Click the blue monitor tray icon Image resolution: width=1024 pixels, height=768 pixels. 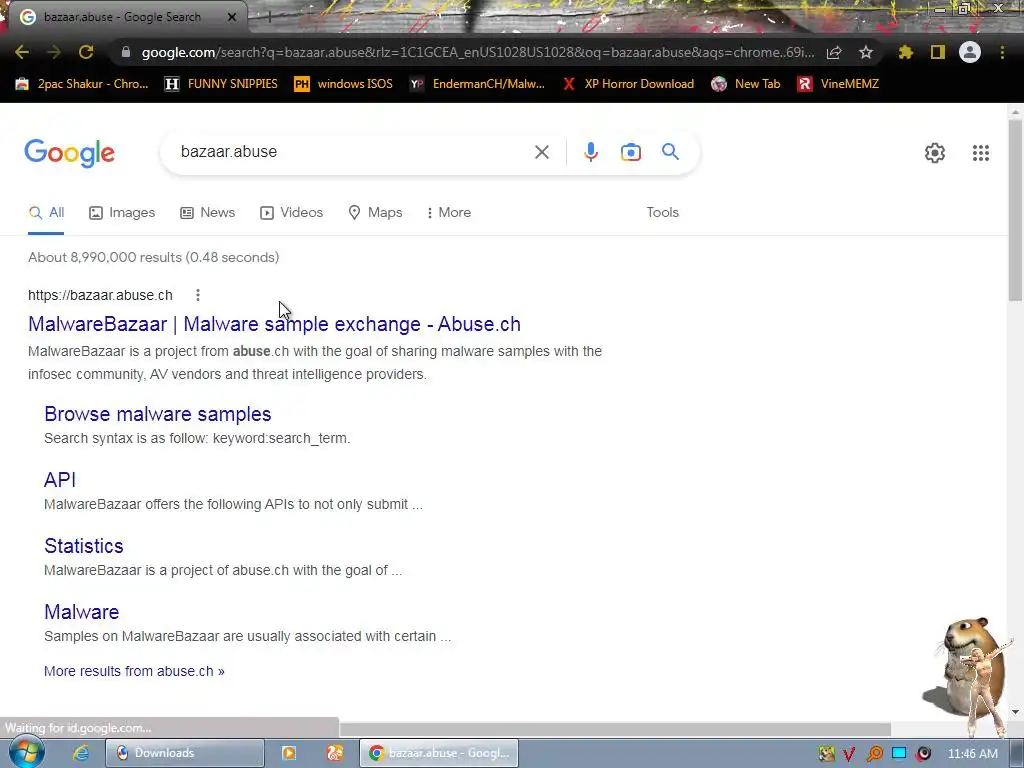pos(899,754)
